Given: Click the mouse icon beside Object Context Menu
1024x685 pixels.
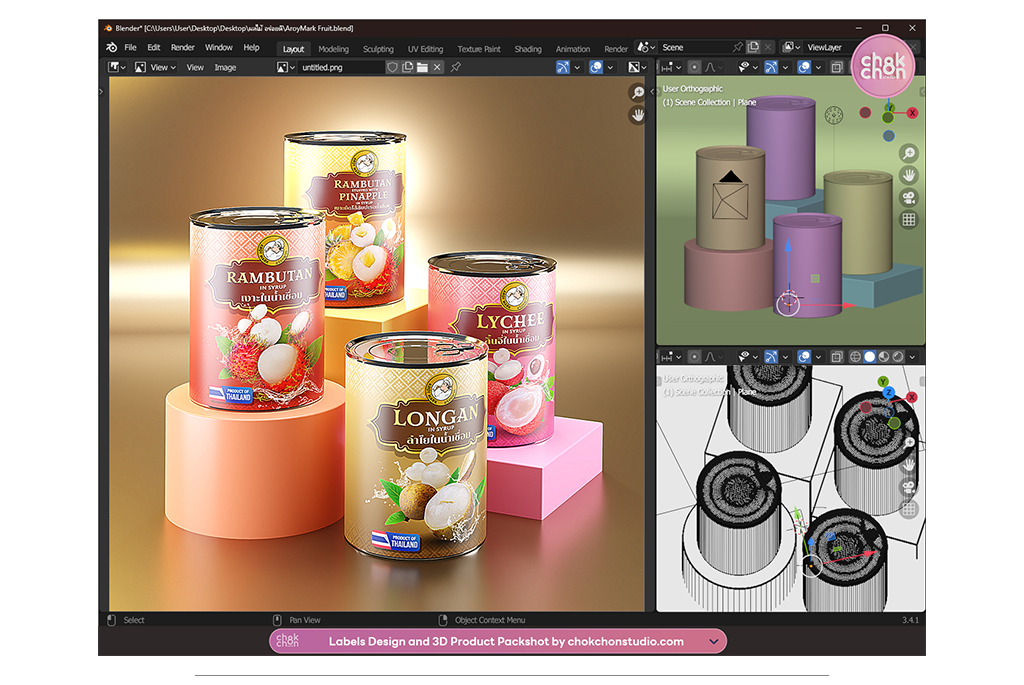Looking at the screenshot, I should 443,620.
